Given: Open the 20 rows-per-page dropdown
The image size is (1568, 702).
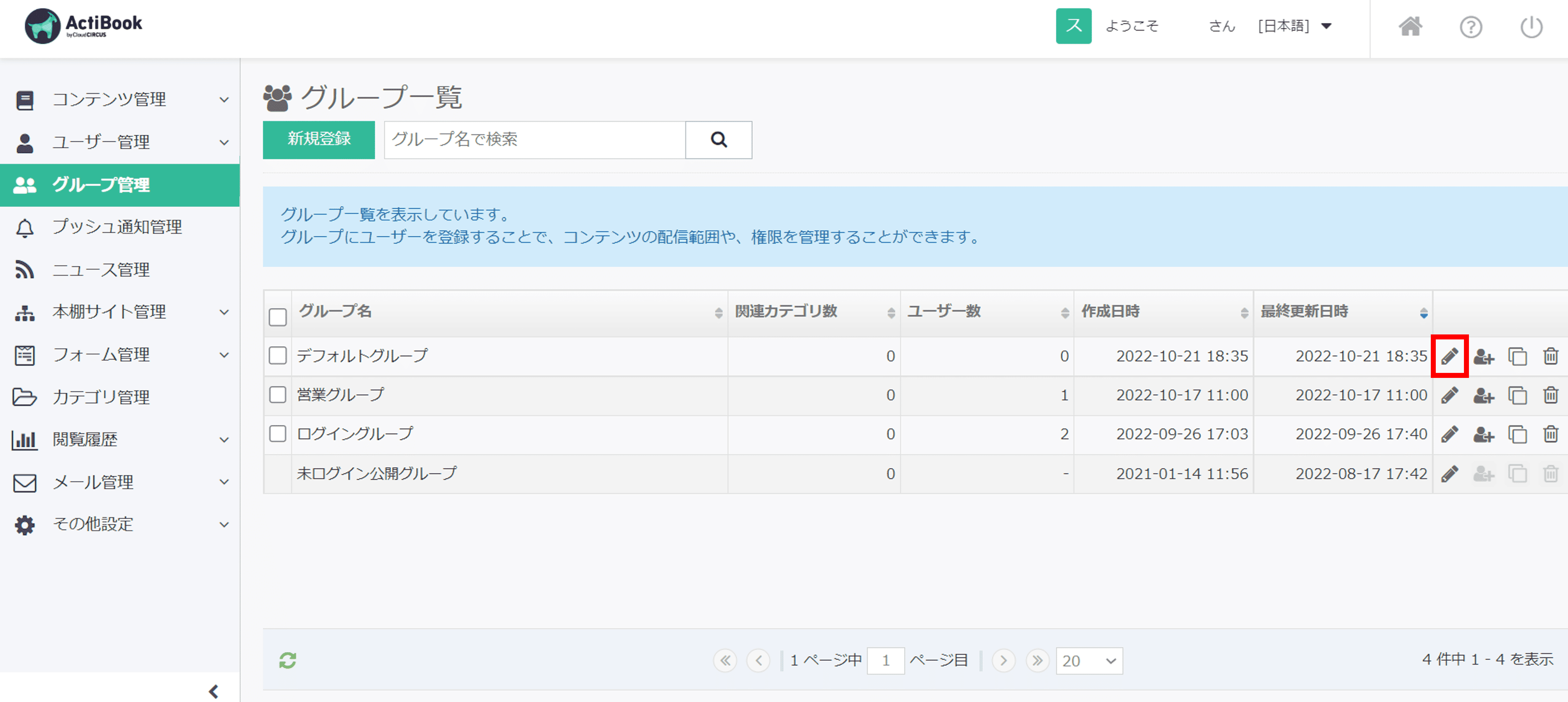Looking at the screenshot, I should [1089, 661].
